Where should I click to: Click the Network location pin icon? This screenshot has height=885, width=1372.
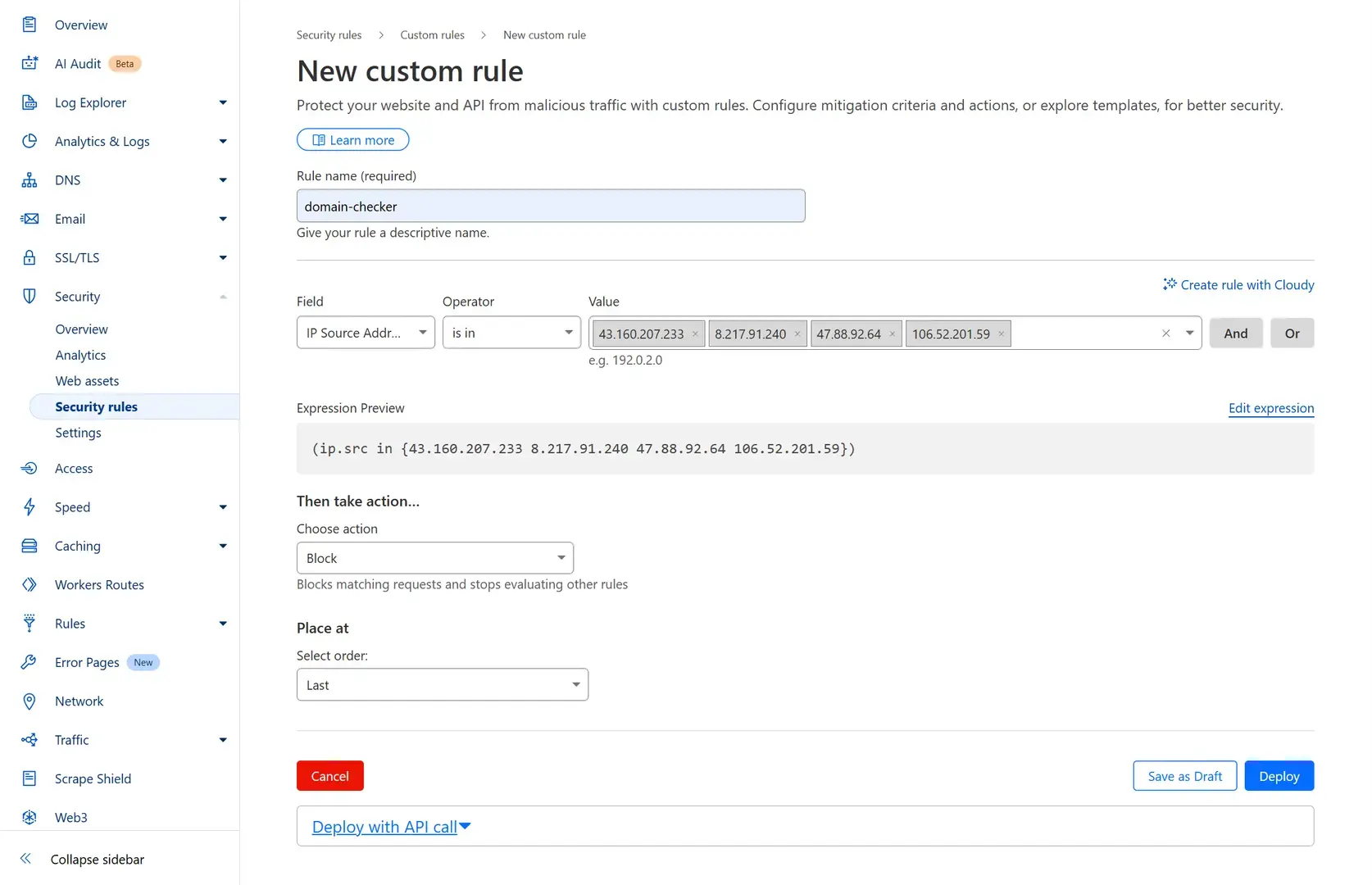[30, 701]
